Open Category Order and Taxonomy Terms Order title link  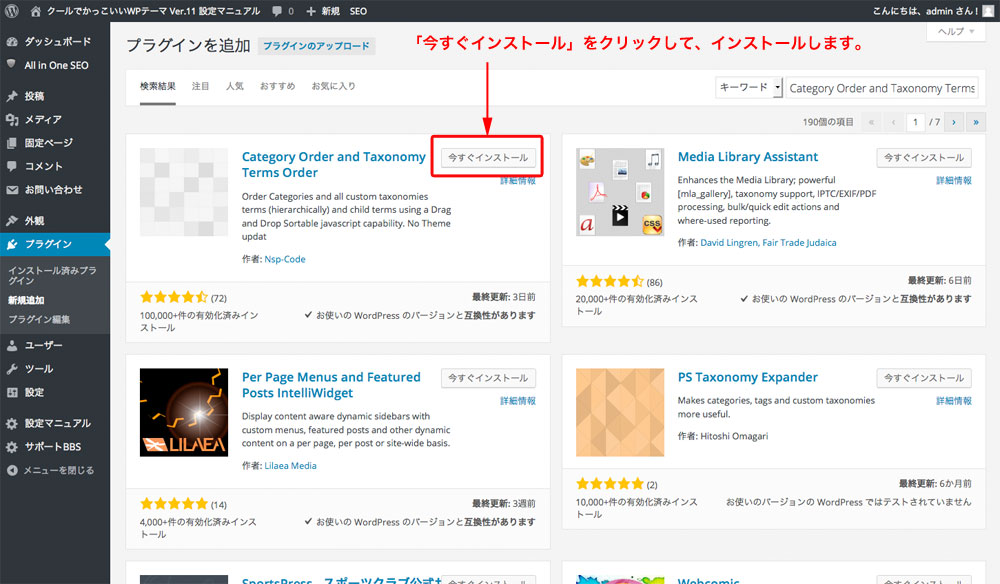click(334, 164)
